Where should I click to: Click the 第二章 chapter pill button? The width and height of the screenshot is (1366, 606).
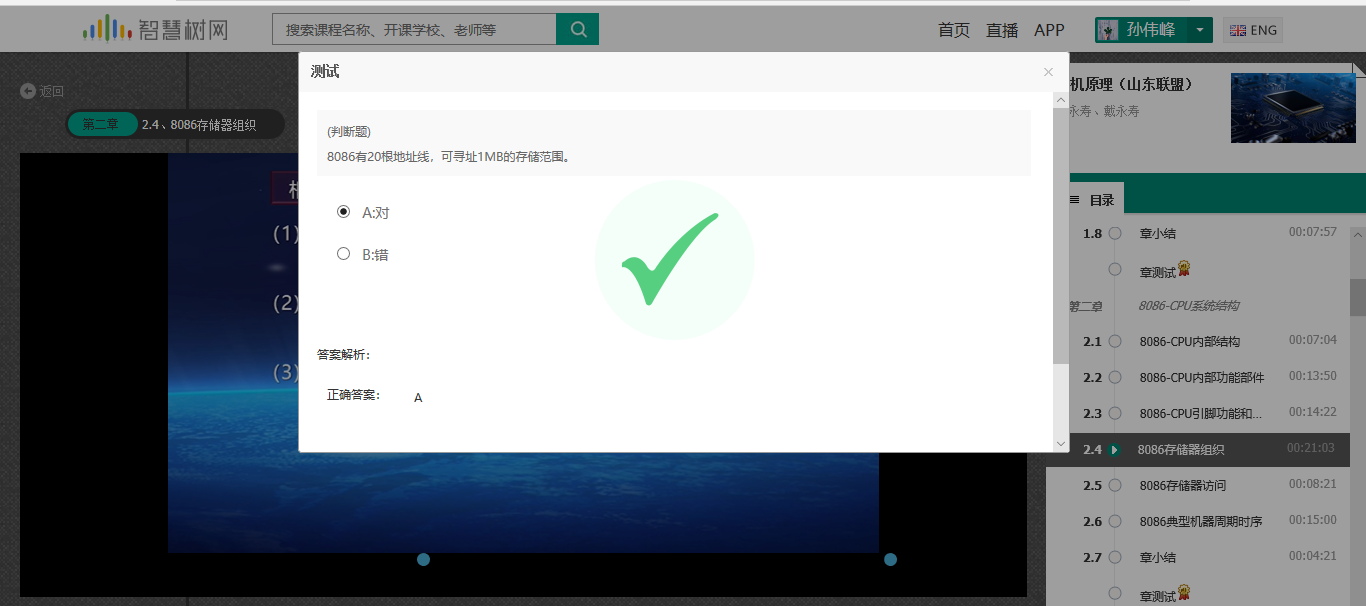(101, 125)
